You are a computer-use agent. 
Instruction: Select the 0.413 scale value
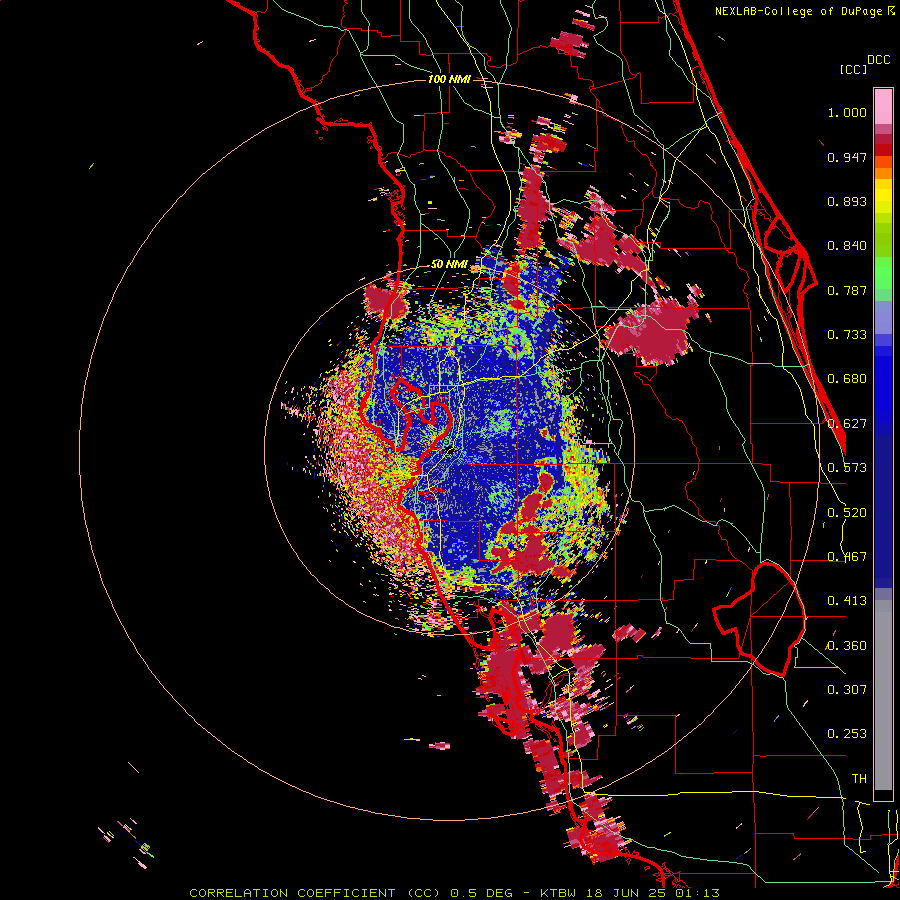847,601
